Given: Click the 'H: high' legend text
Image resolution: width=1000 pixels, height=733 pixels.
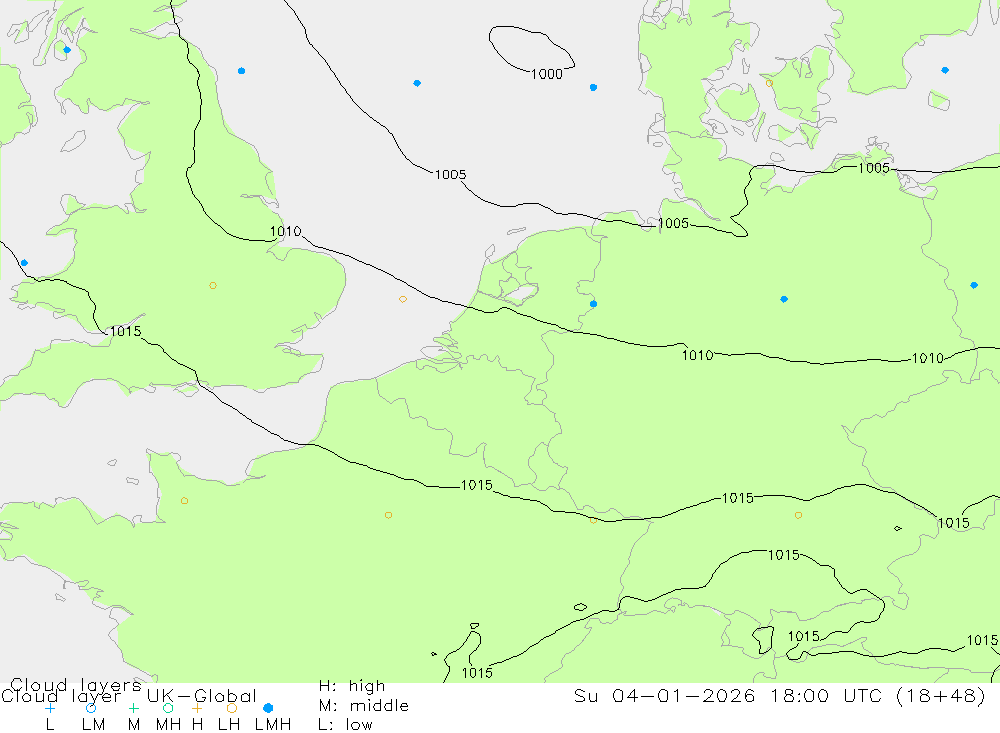Looking at the screenshot, I should [x=352, y=686].
